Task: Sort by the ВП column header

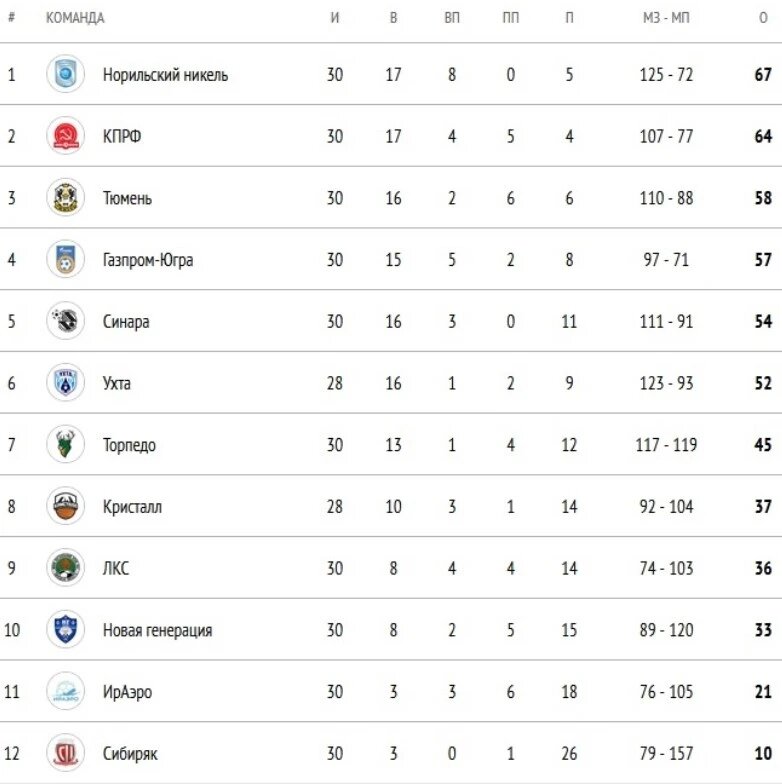Action: pos(452,18)
